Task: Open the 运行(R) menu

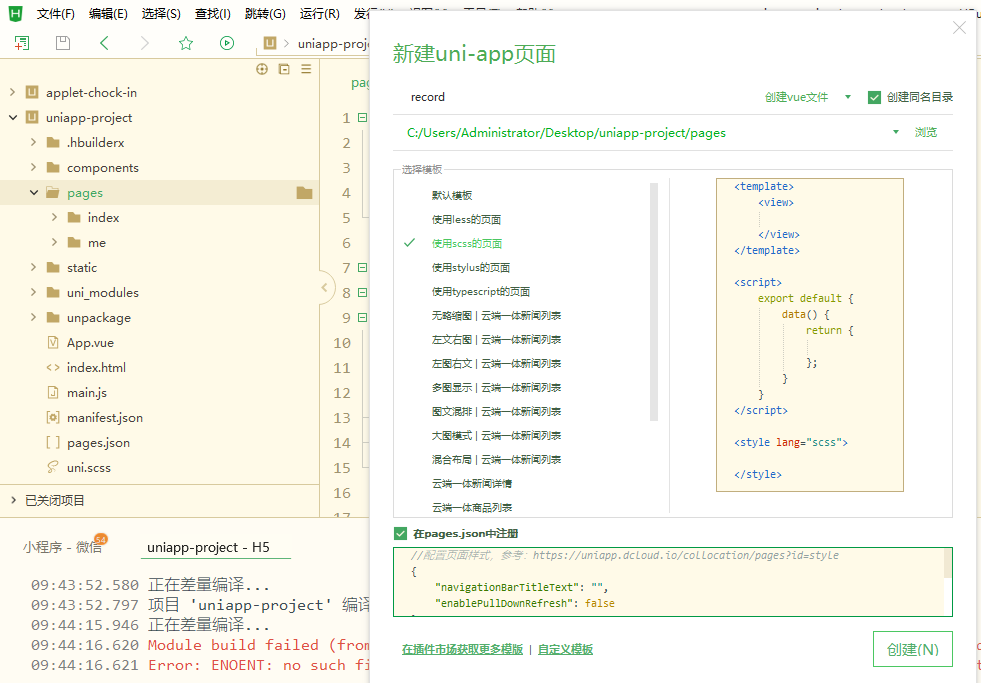Action: (x=319, y=14)
